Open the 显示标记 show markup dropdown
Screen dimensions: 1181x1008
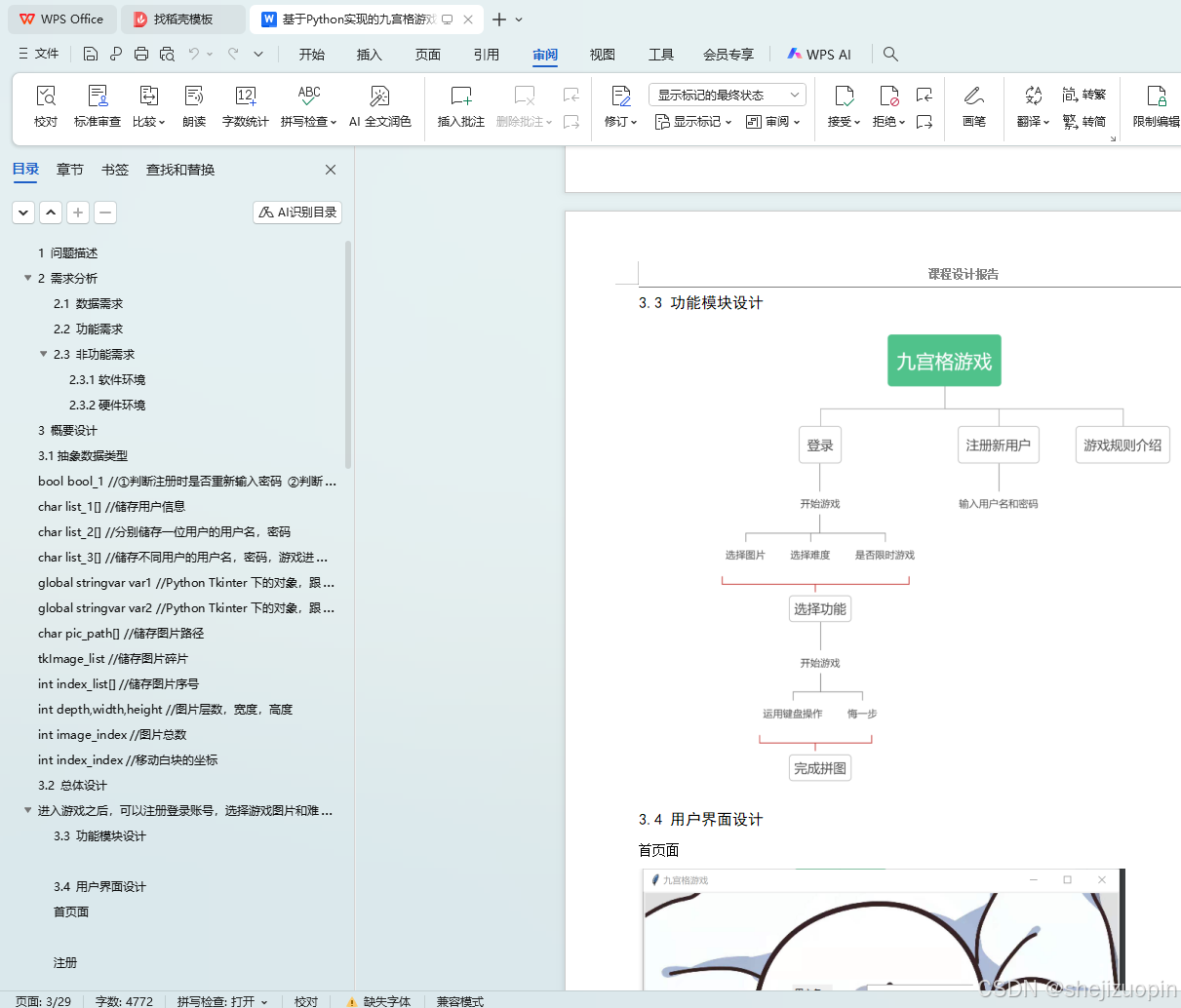pyautogui.click(x=692, y=122)
